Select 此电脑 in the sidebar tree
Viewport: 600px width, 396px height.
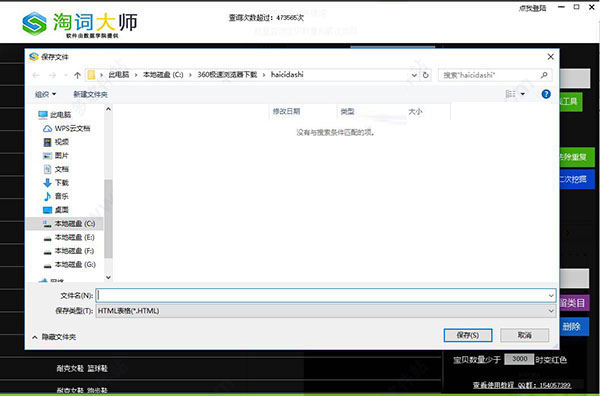coord(55,115)
